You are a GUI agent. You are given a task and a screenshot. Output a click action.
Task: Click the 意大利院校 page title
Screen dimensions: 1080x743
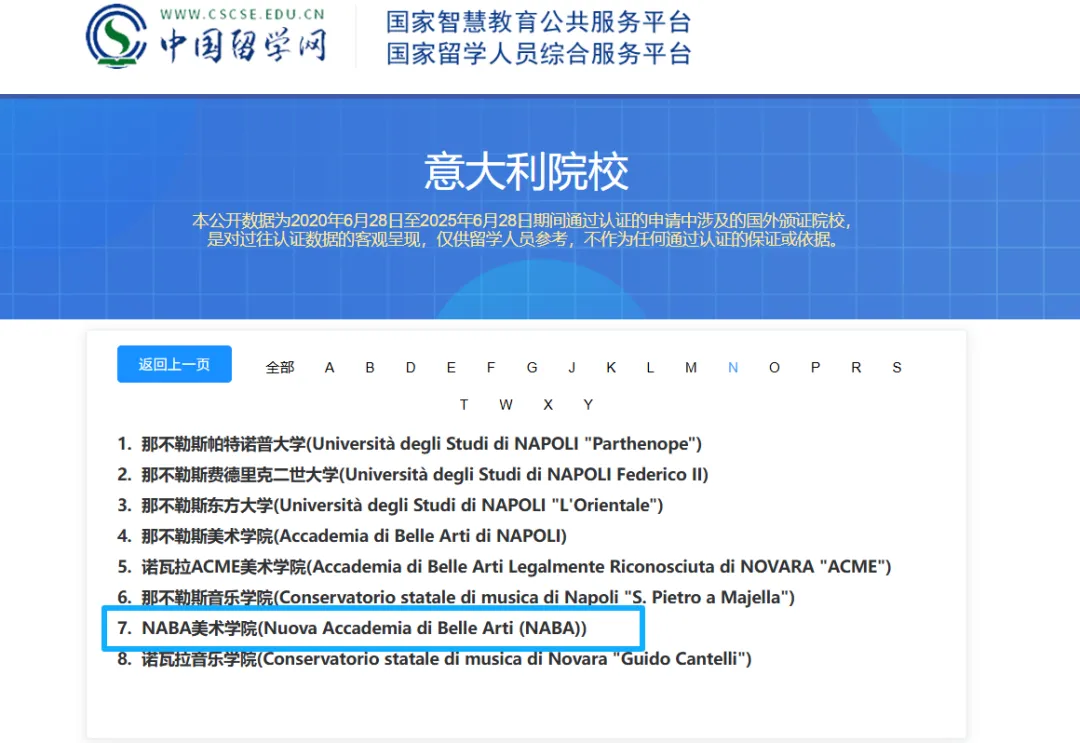(x=526, y=171)
